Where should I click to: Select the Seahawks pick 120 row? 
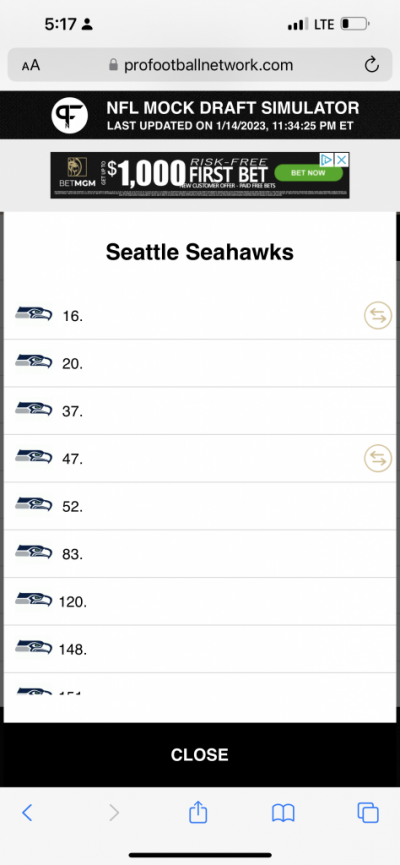[200, 601]
